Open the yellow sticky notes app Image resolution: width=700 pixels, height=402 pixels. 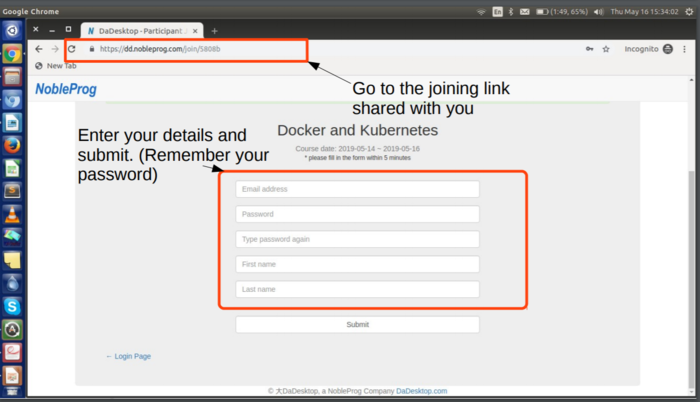[x=12, y=260]
